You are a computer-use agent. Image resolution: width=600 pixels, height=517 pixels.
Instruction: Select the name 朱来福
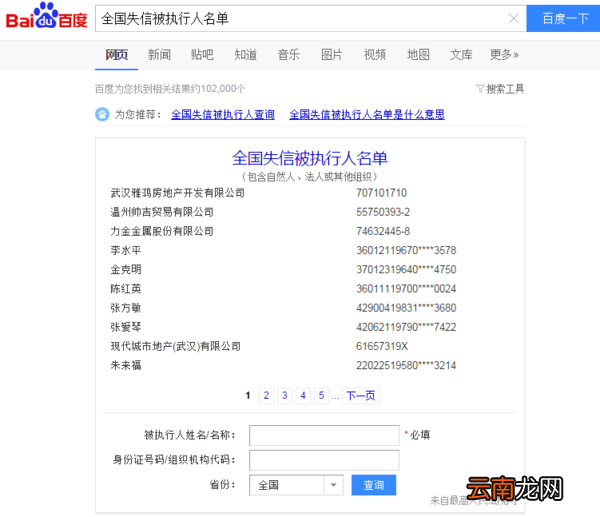(126, 365)
